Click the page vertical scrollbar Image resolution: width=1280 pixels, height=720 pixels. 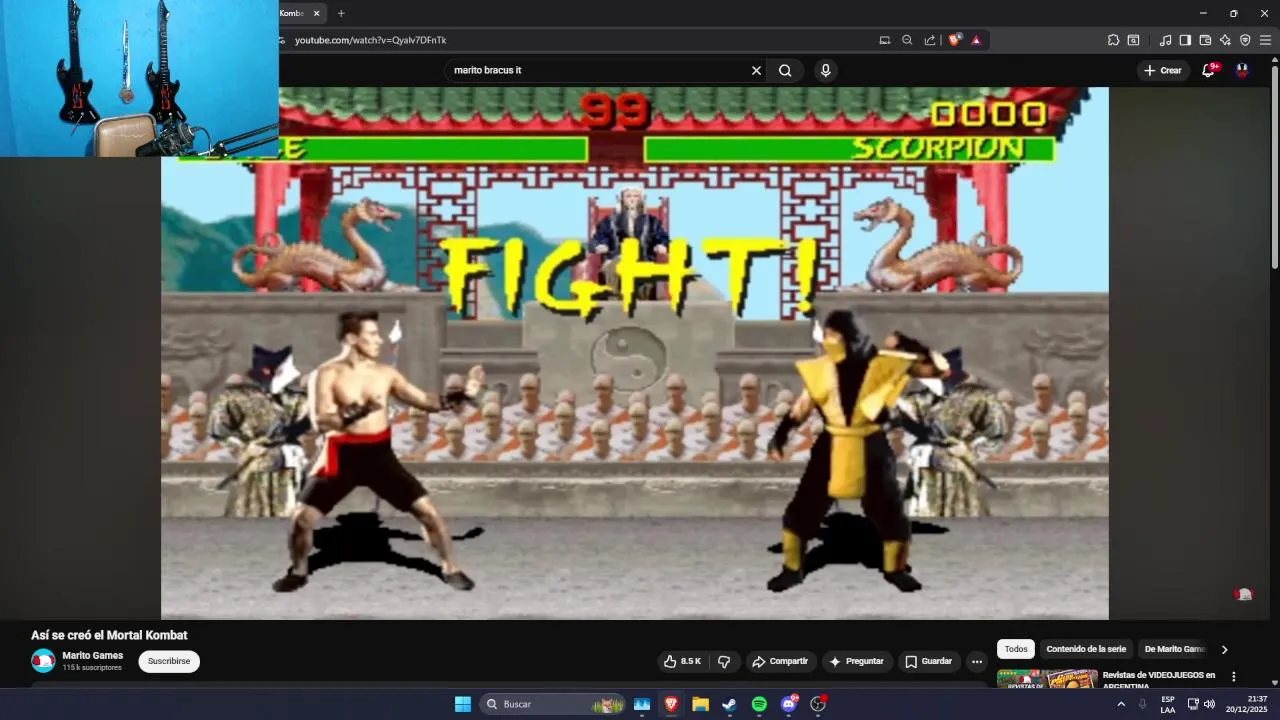pos(1274,165)
